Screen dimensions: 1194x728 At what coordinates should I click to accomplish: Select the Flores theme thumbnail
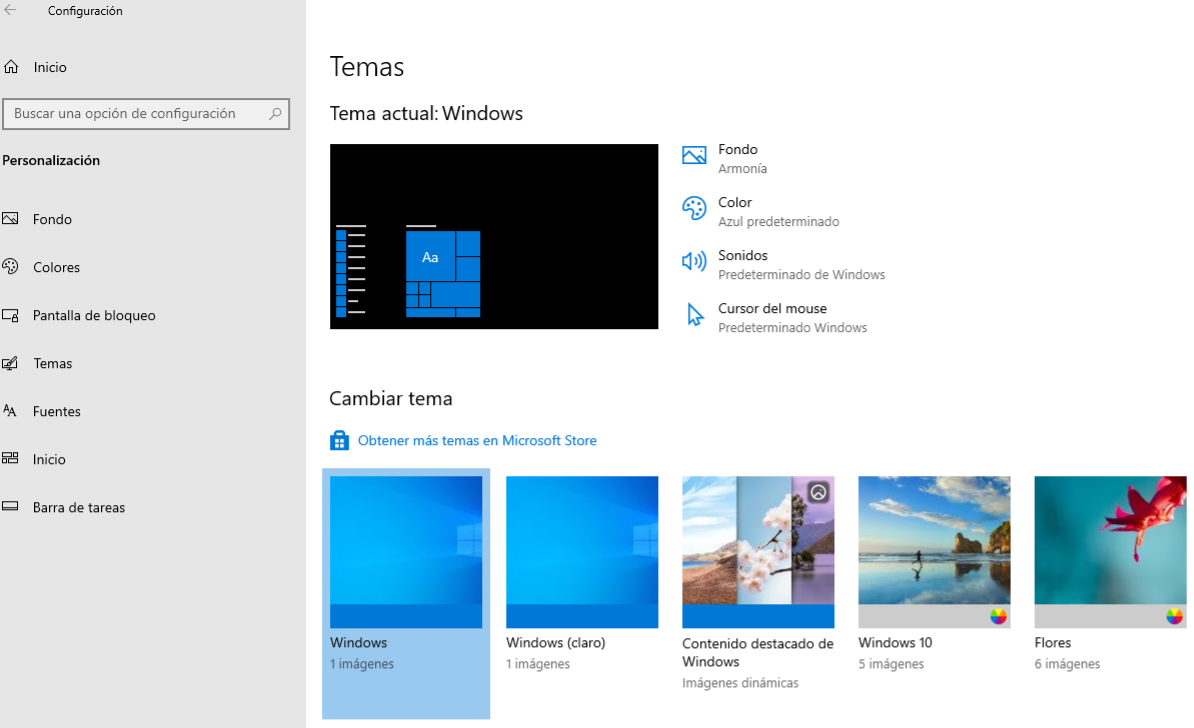click(x=1110, y=552)
